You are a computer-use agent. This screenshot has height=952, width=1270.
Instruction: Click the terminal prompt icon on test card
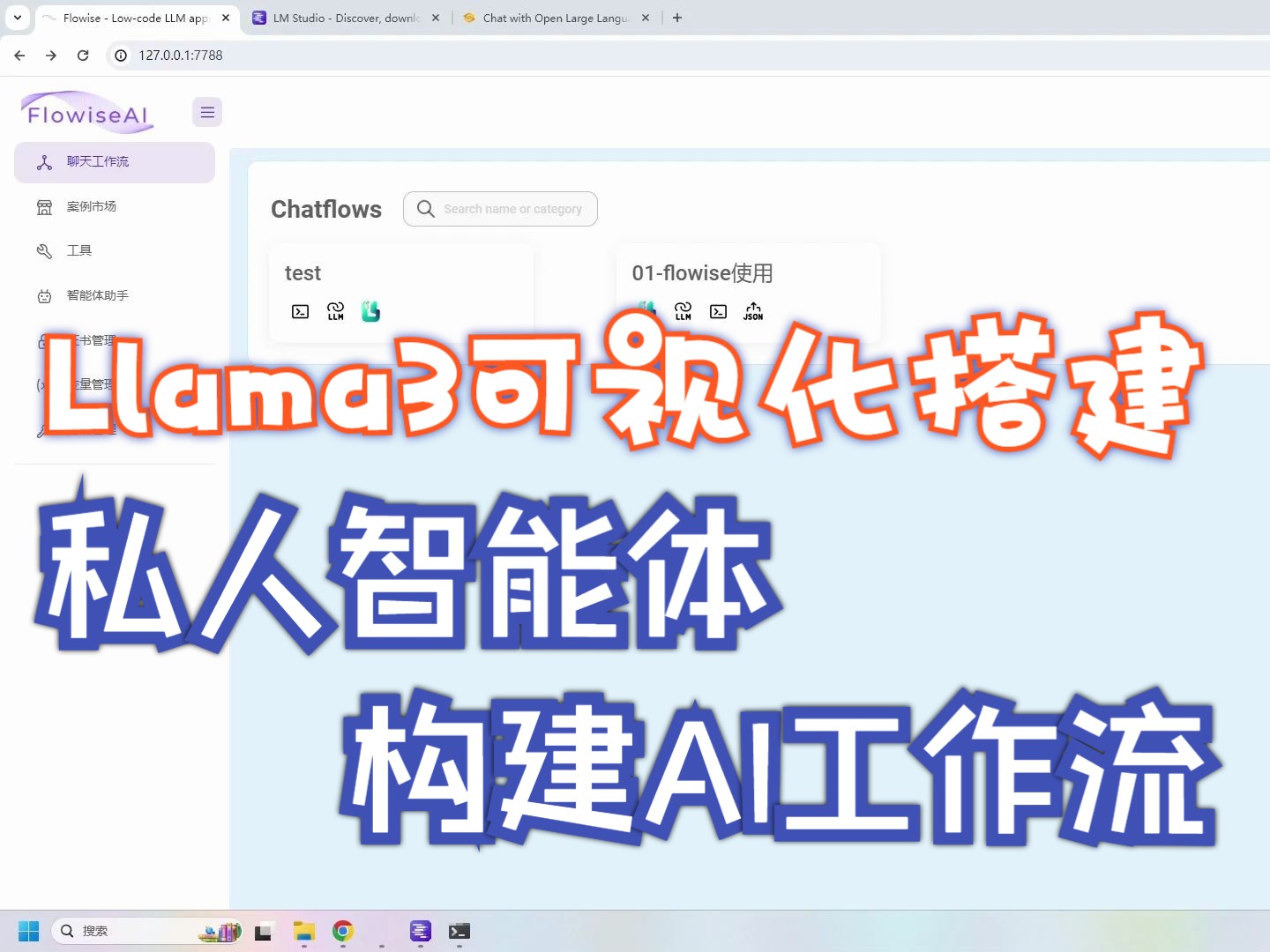click(301, 311)
